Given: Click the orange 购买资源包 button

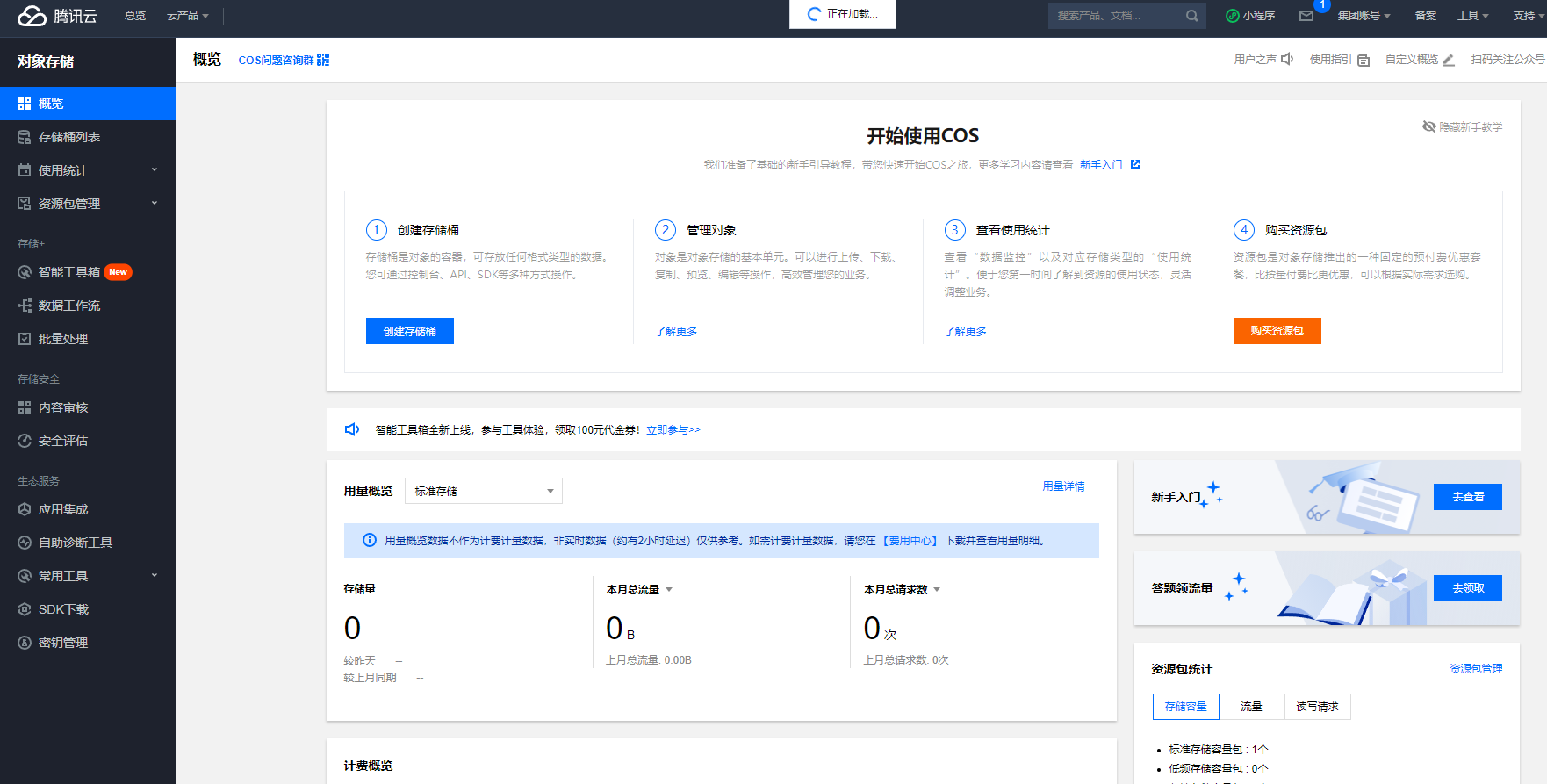Looking at the screenshot, I should coord(1277,331).
